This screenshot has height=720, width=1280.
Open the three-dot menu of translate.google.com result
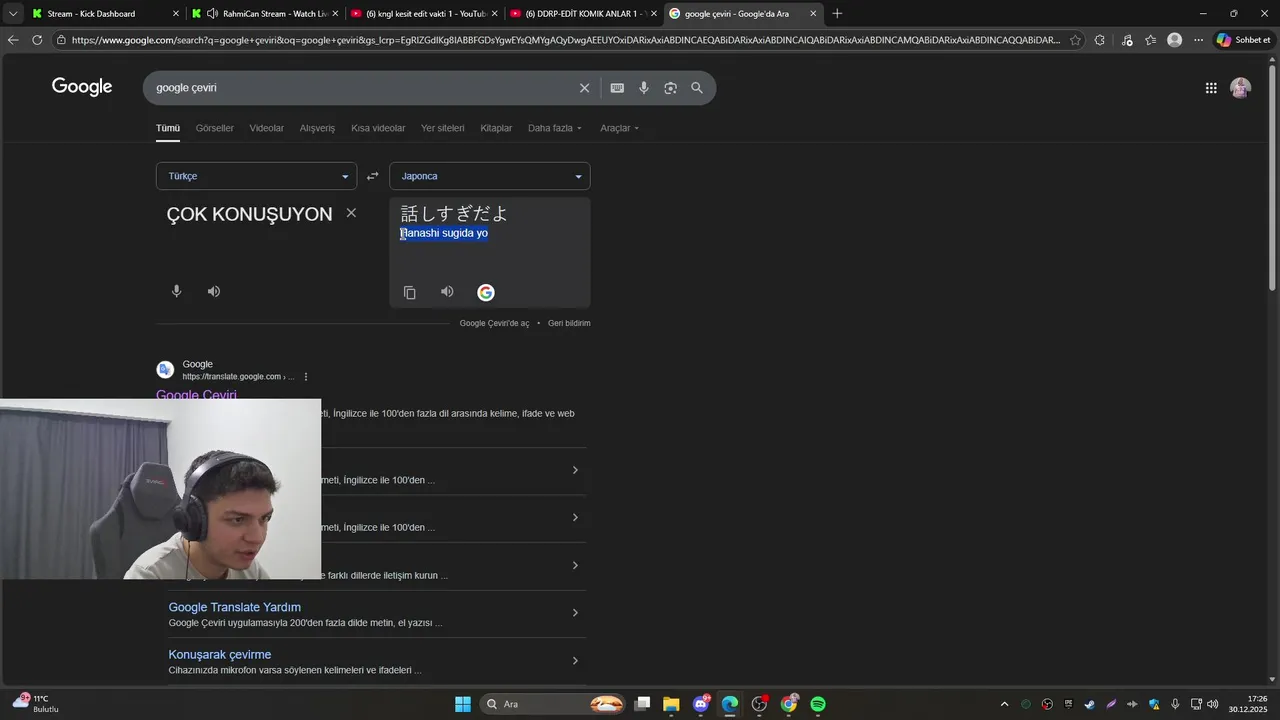click(x=306, y=377)
